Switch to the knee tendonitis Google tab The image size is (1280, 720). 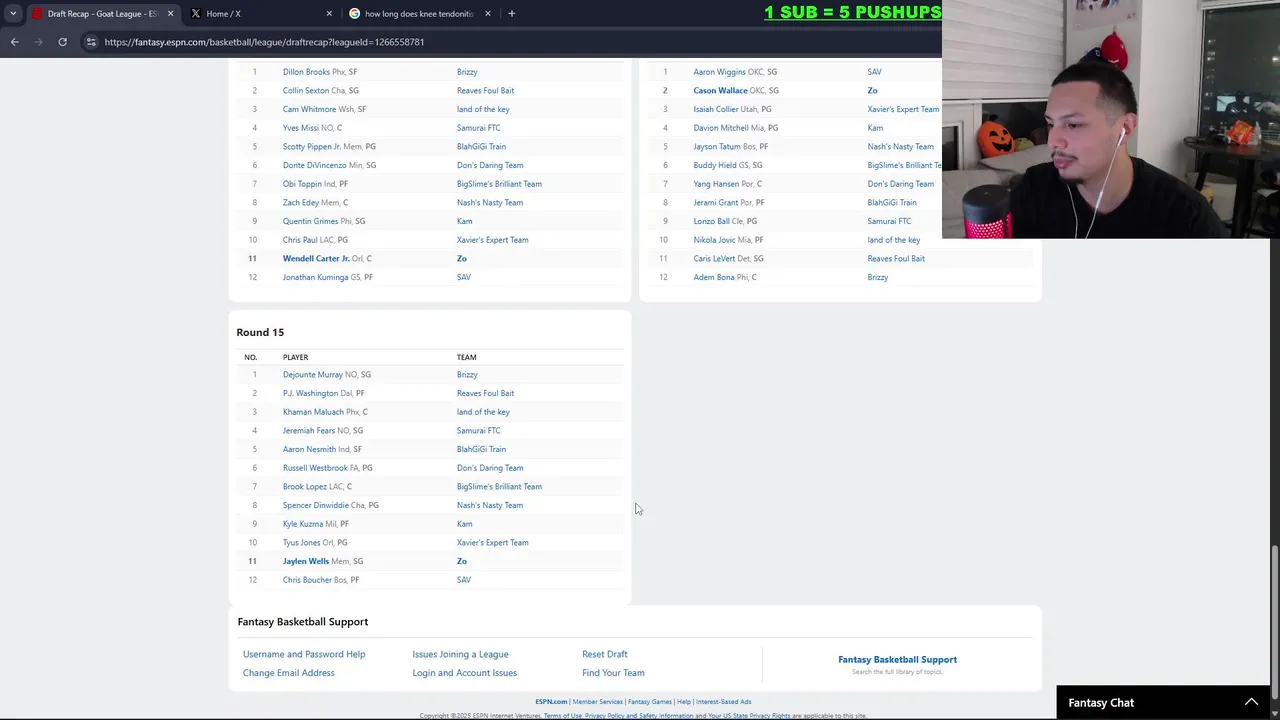(x=420, y=14)
